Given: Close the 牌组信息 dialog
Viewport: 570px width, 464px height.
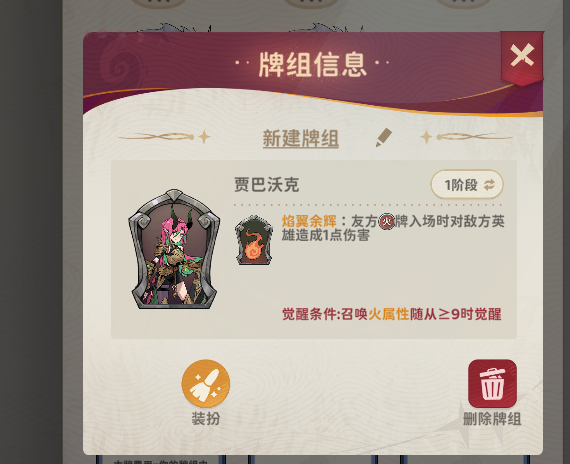Looking at the screenshot, I should [x=522, y=55].
